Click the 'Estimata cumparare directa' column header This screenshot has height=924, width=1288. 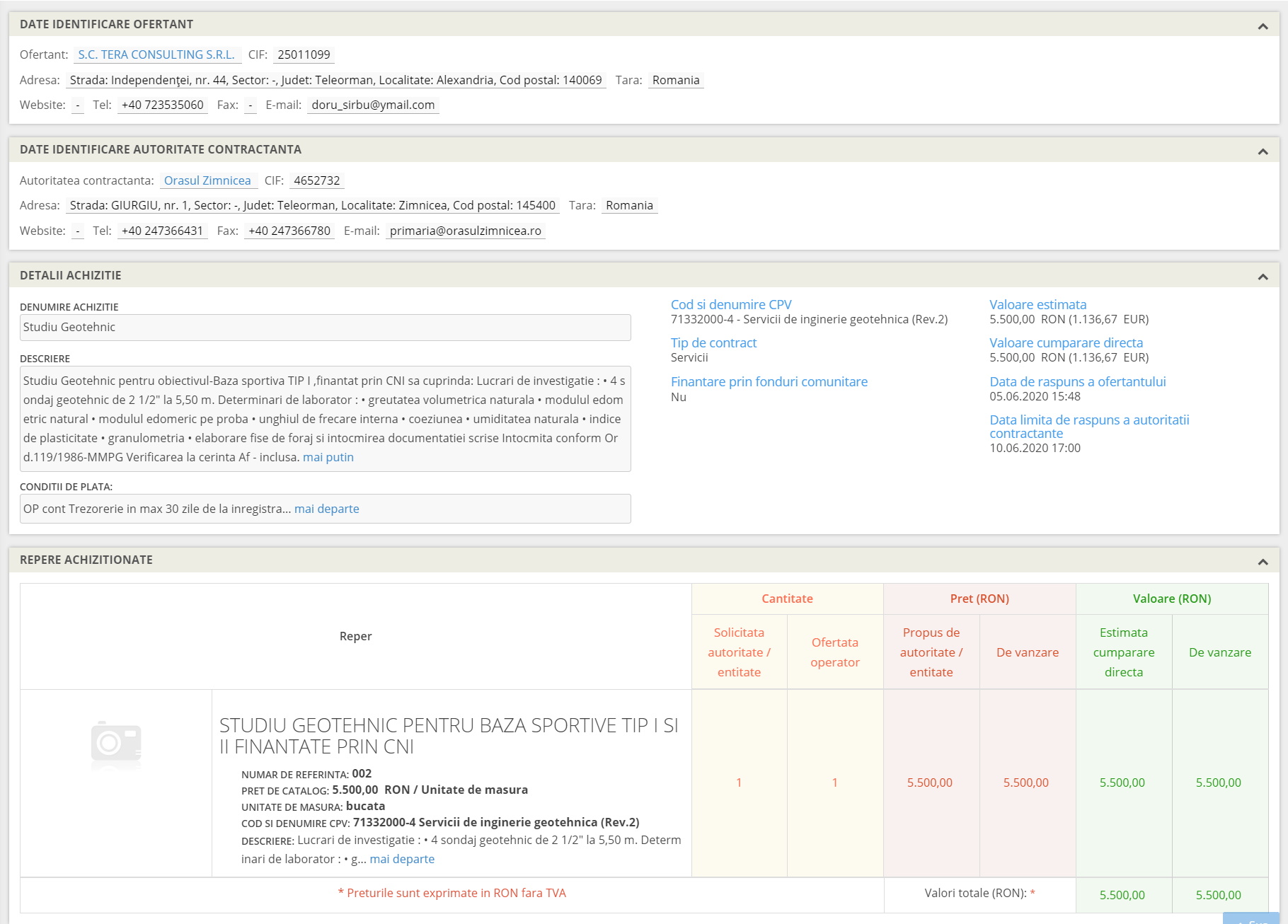click(x=1124, y=652)
